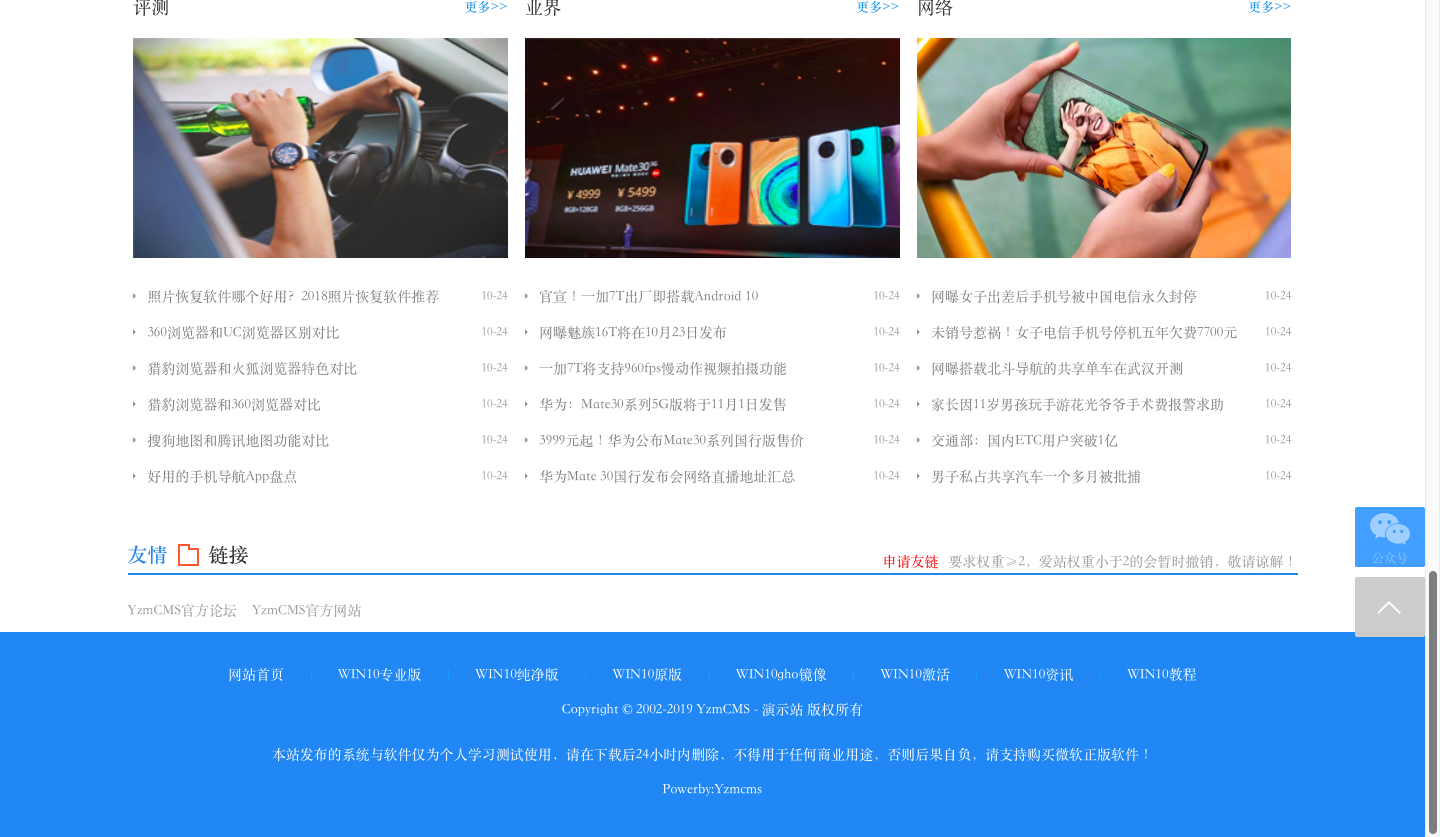The image size is (1440, 837).
Task: Click the vertical page scrollbar thumb
Action: (1433, 700)
